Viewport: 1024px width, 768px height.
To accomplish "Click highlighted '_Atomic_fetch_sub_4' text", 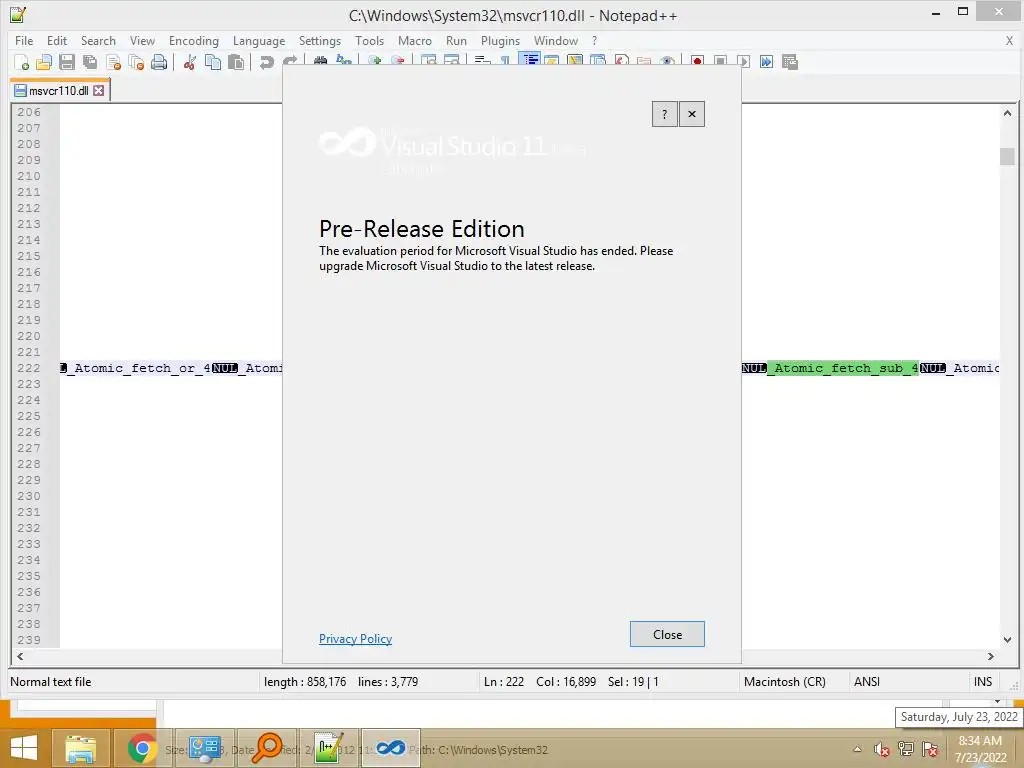I will 842,368.
